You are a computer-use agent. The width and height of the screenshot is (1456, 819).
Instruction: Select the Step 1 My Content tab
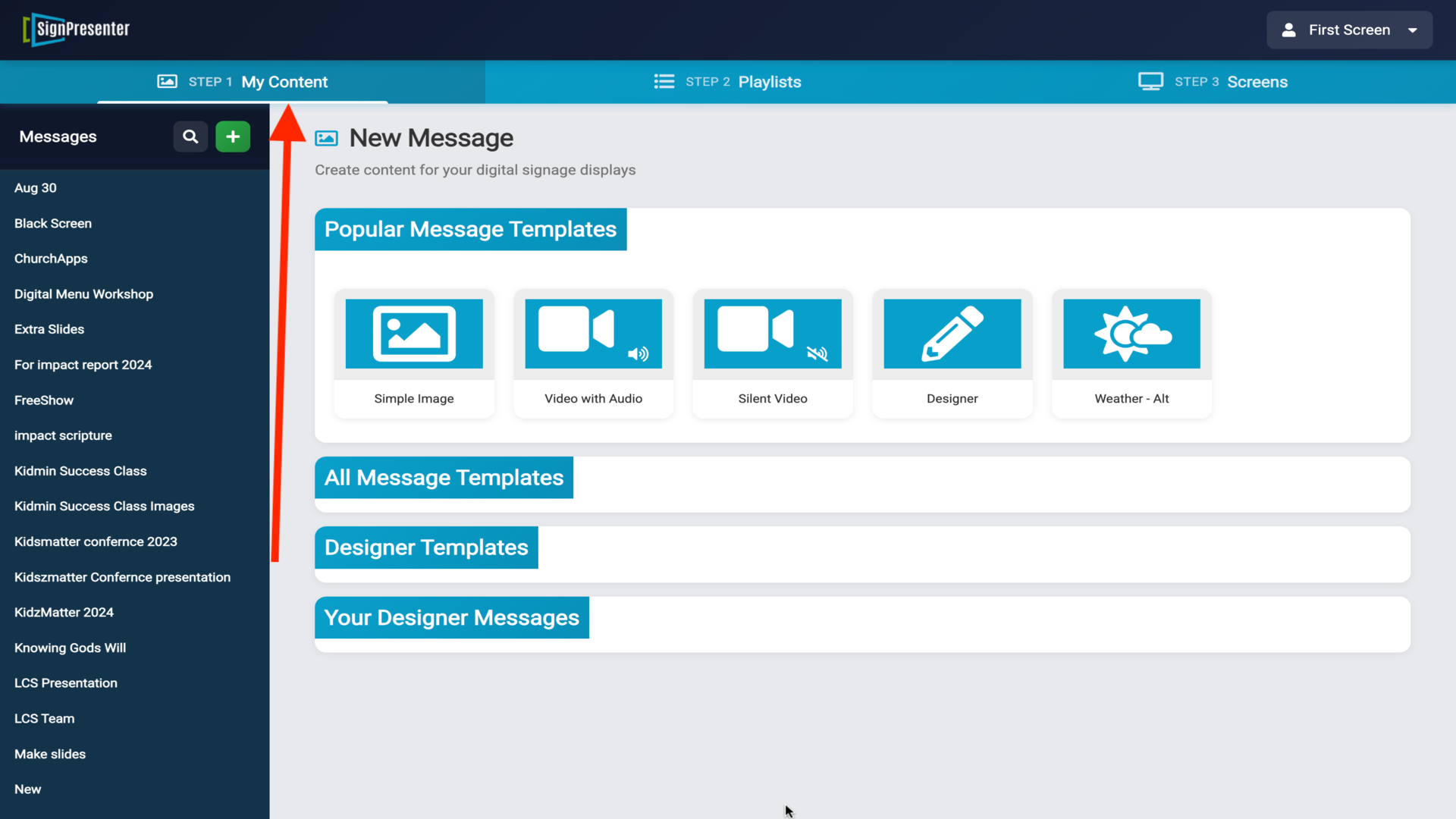point(243,82)
